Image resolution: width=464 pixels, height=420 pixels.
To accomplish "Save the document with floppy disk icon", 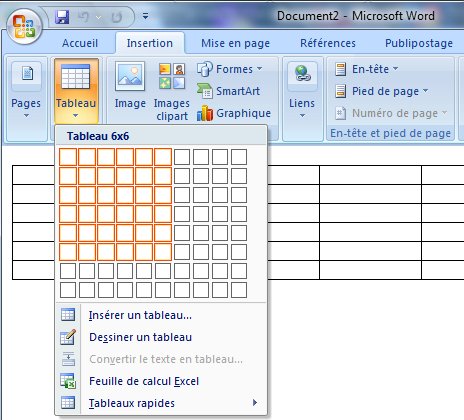I will [62, 17].
